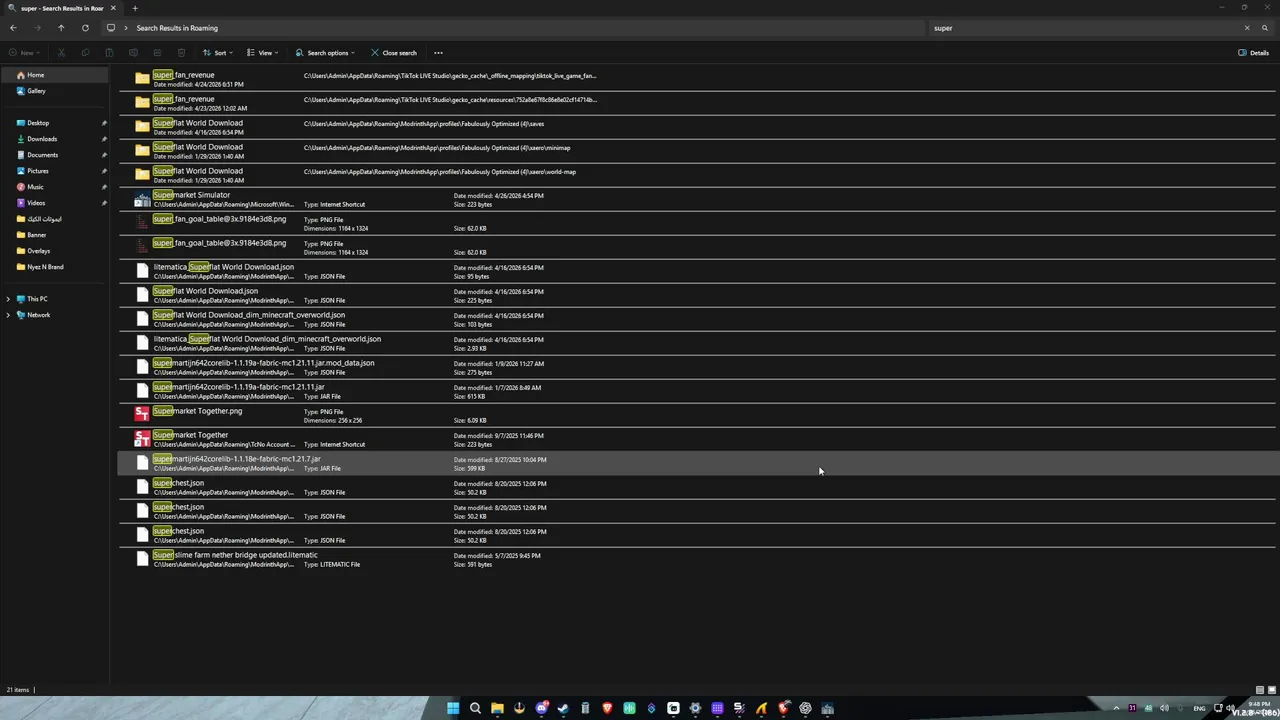
Task: Open Home in the navigation pane
Action: (55, 75)
